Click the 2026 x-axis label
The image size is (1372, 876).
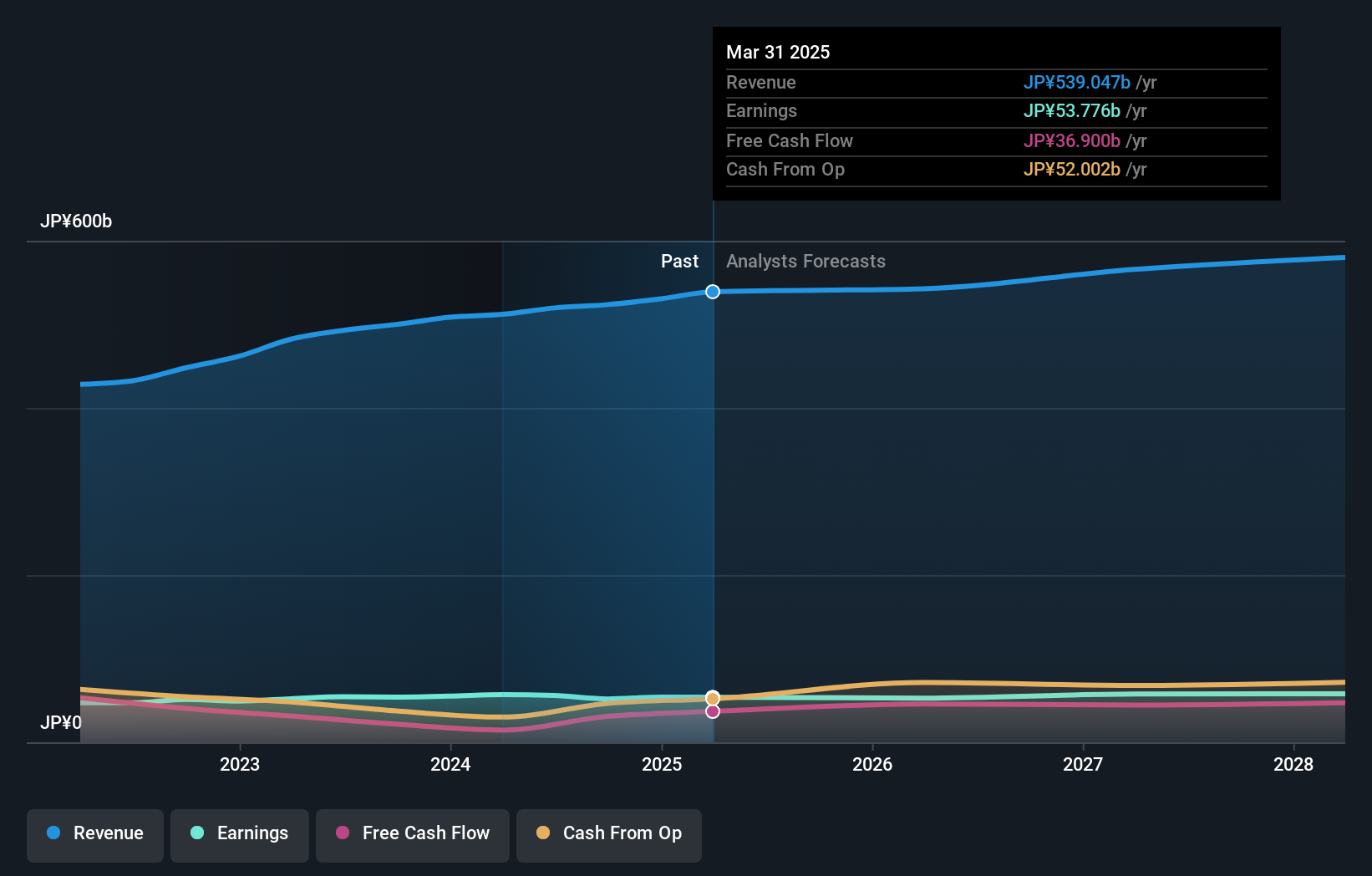click(872, 764)
